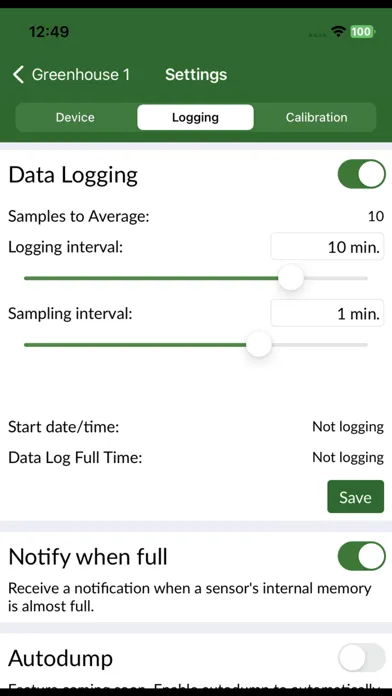Tap the back chevron icon
The image size is (392, 696).
(x=18, y=75)
